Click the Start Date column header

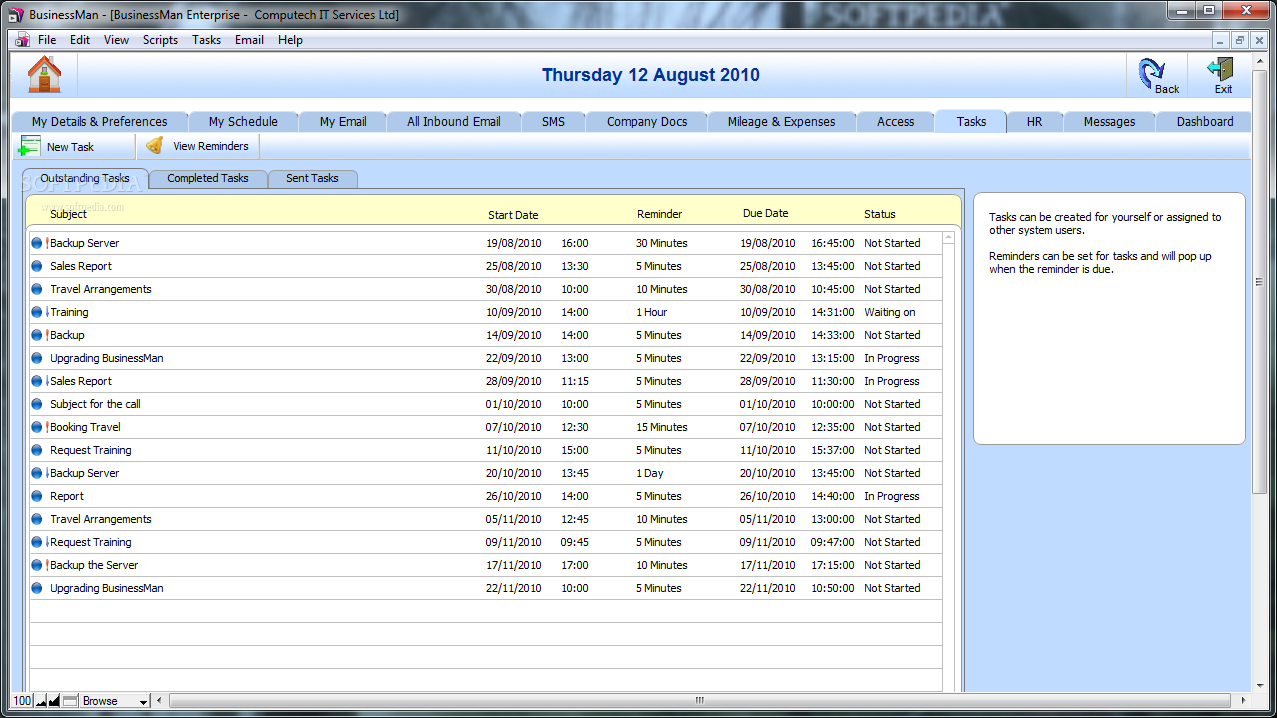pyautogui.click(x=513, y=214)
